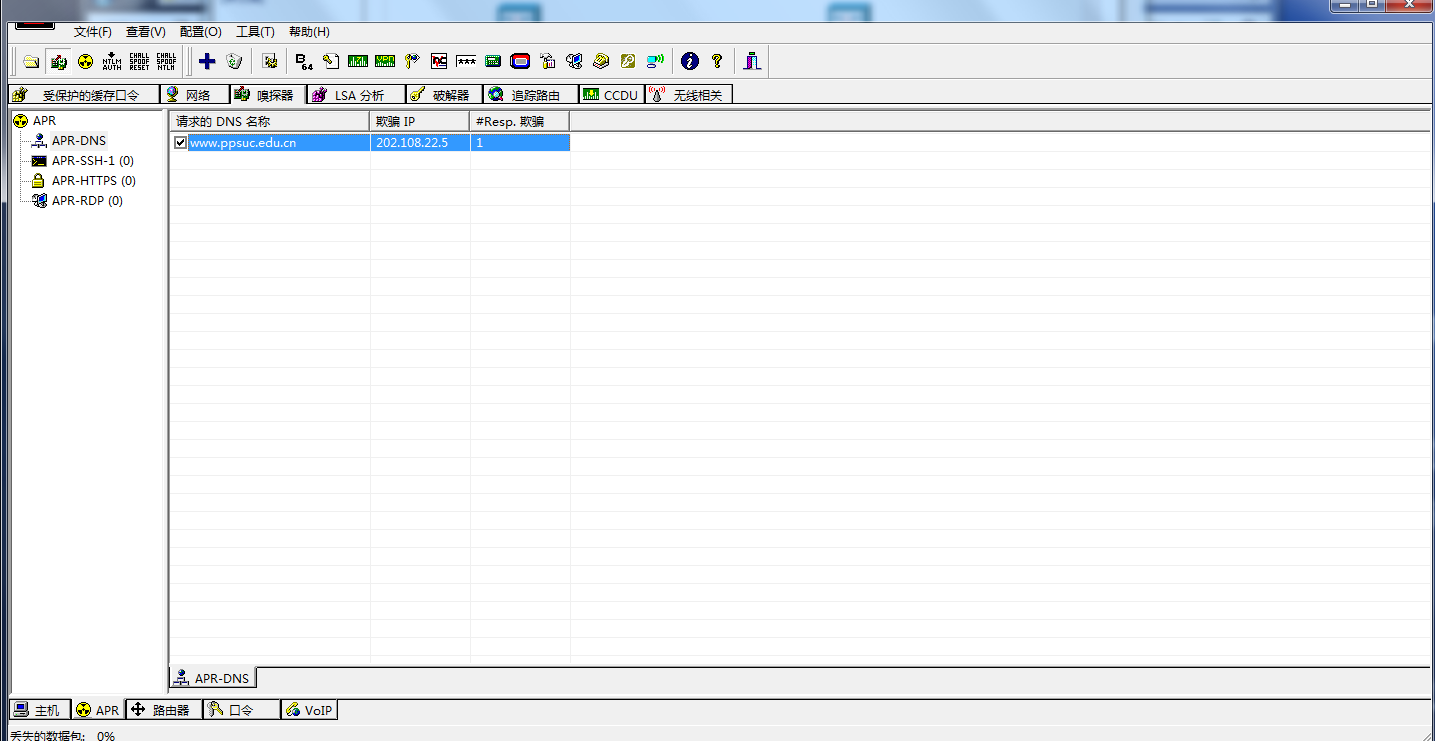Sort by the 欺骗 IP column header
Image resolution: width=1435 pixels, height=741 pixels.
coord(420,121)
